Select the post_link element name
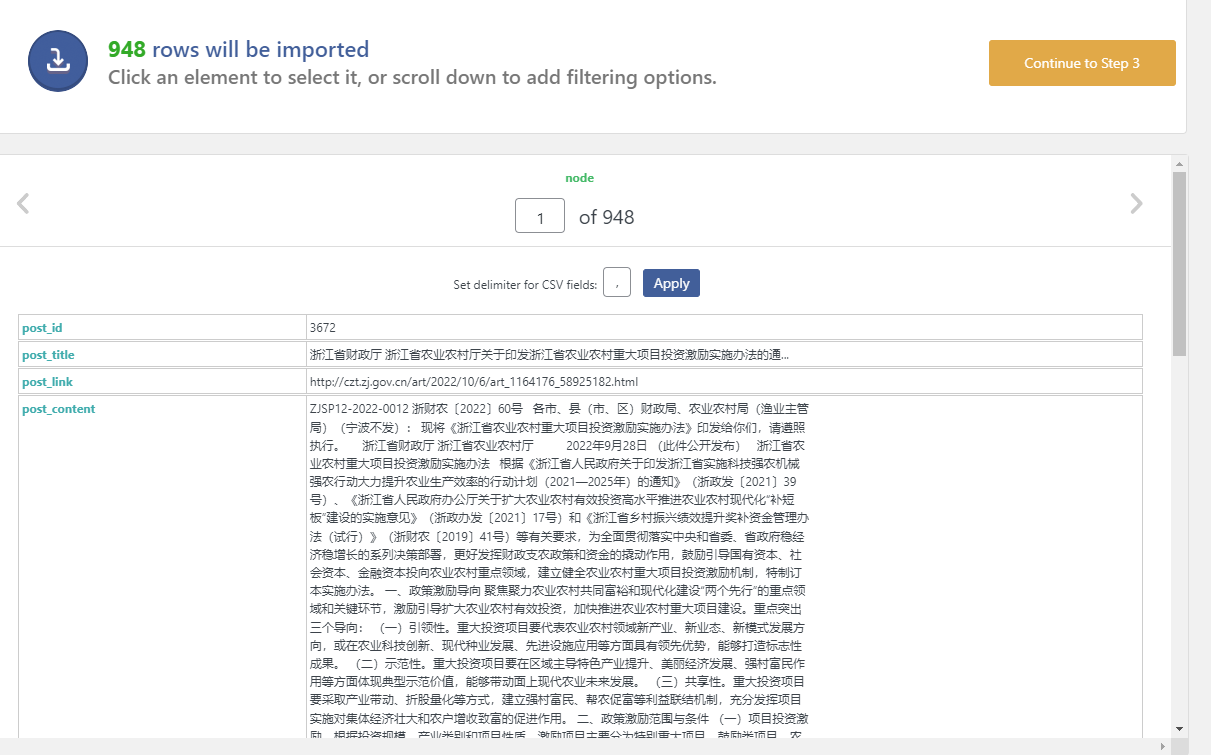1211x755 pixels. point(47,382)
